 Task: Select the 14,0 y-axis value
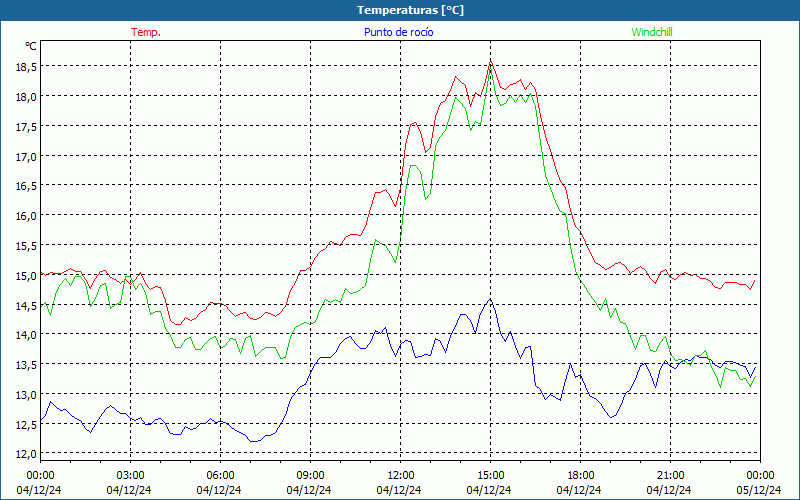26,335
